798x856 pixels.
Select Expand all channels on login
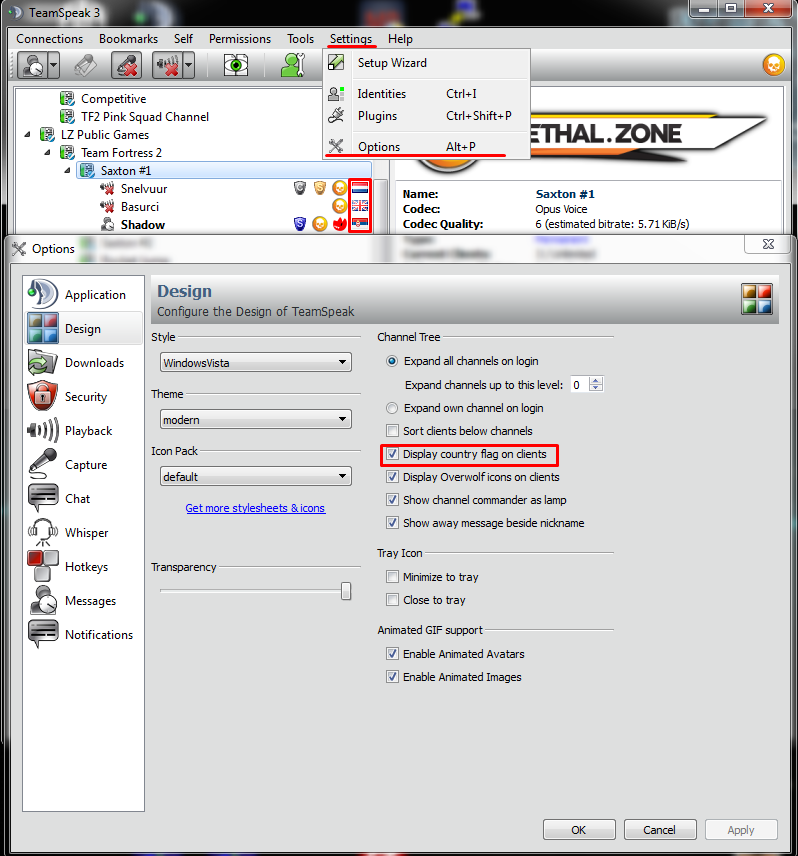[x=392, y=361]
